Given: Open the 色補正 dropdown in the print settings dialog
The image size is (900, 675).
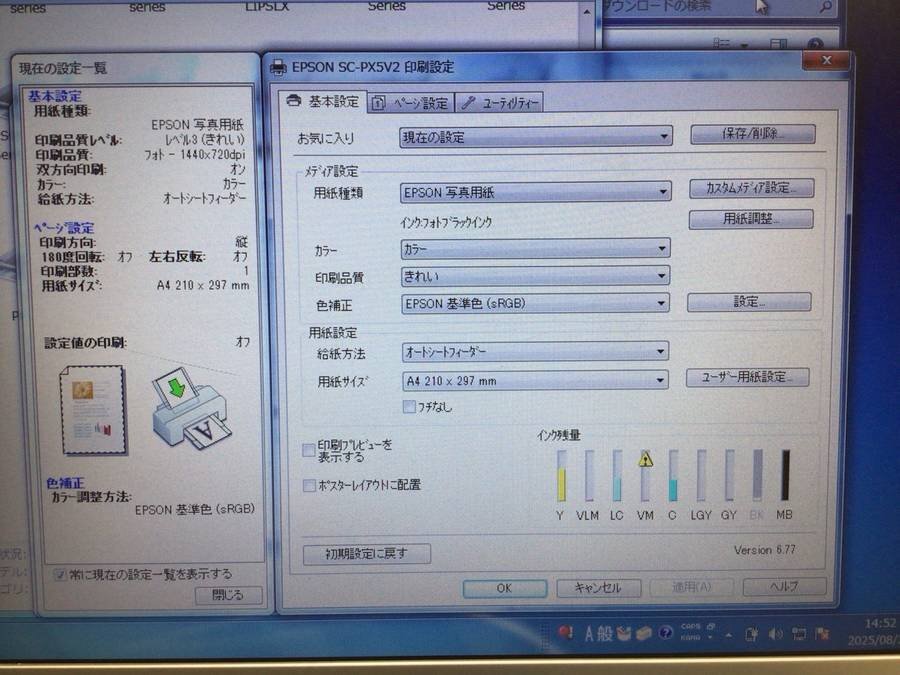Looking at the screenshot, I should [x=536, y=304].
